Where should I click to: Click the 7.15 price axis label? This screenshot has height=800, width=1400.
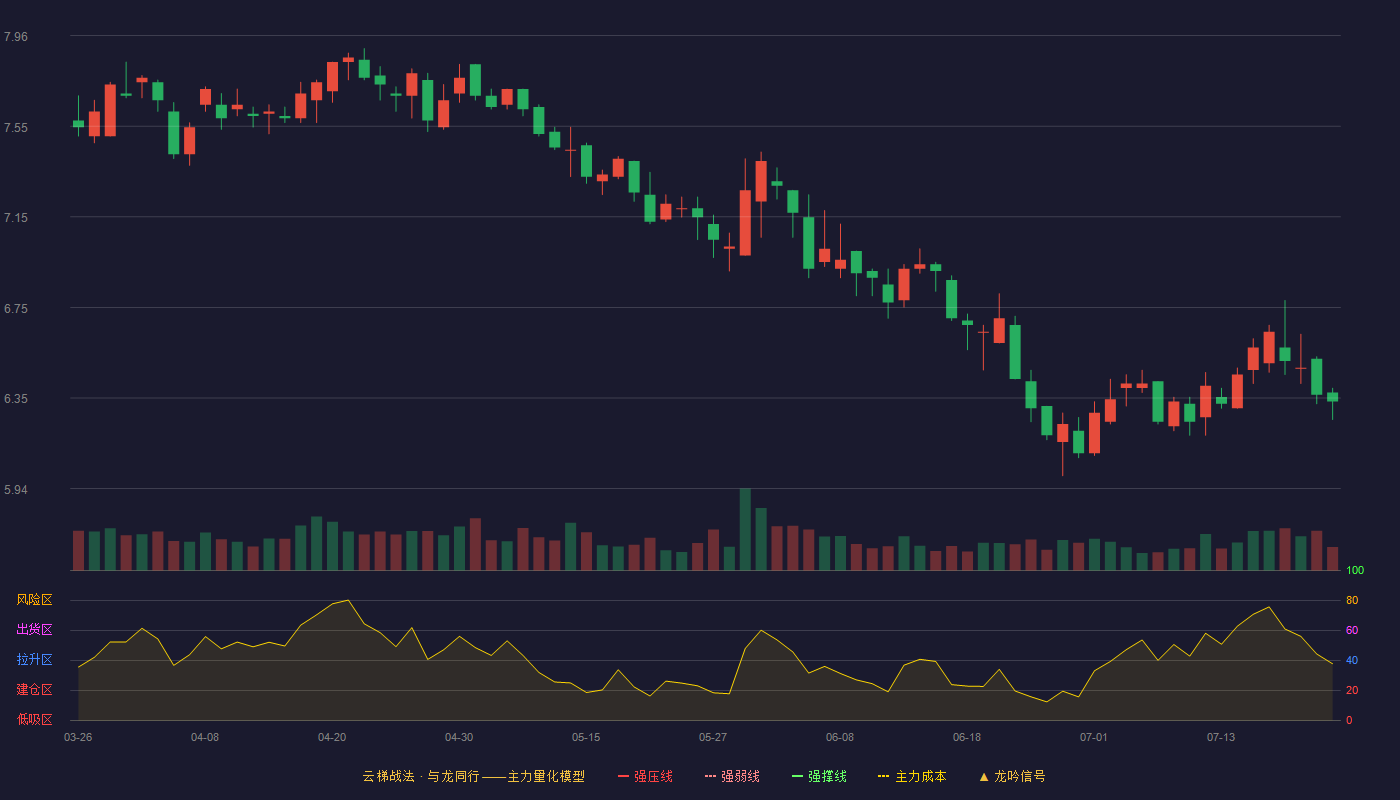15,218
